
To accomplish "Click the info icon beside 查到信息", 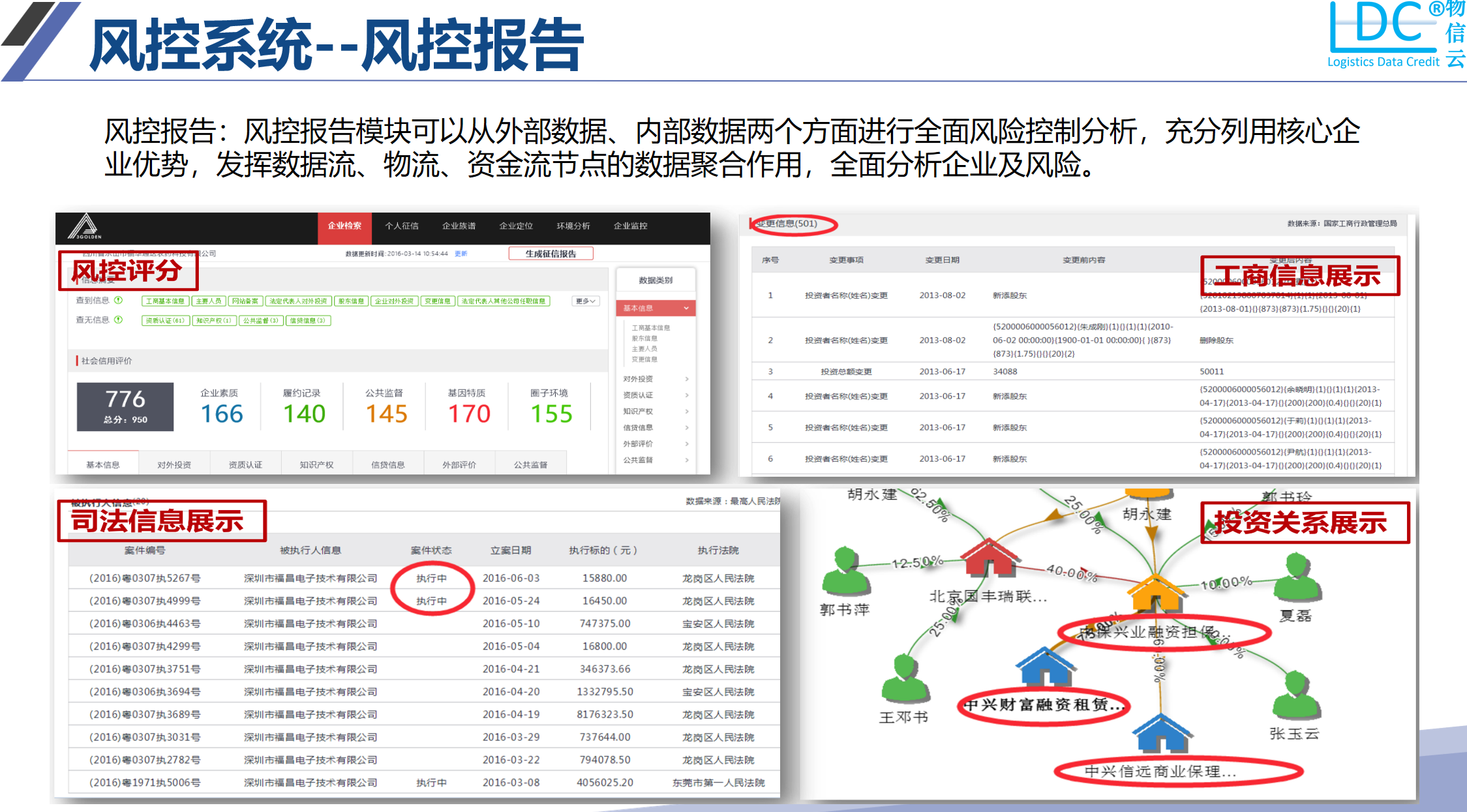I will click(x=119, y=300).
